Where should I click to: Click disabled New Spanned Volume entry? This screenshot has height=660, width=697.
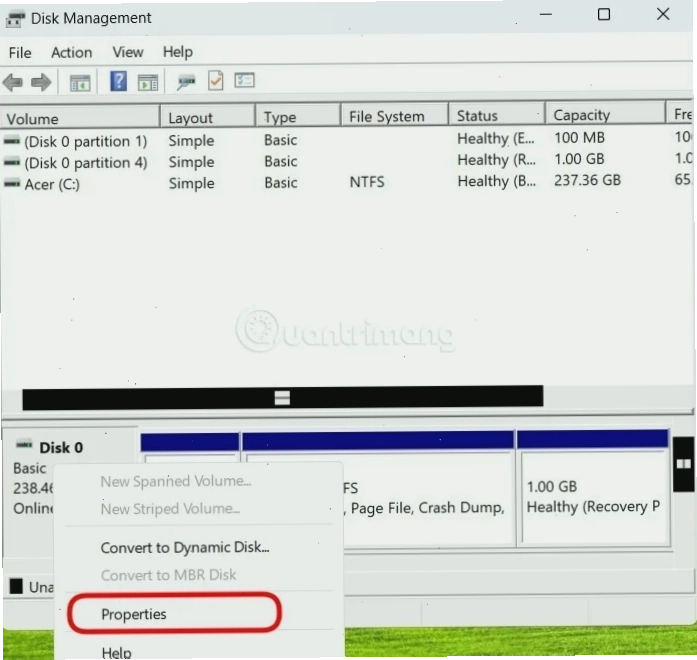pyautogui.click(x=176, y=481)
